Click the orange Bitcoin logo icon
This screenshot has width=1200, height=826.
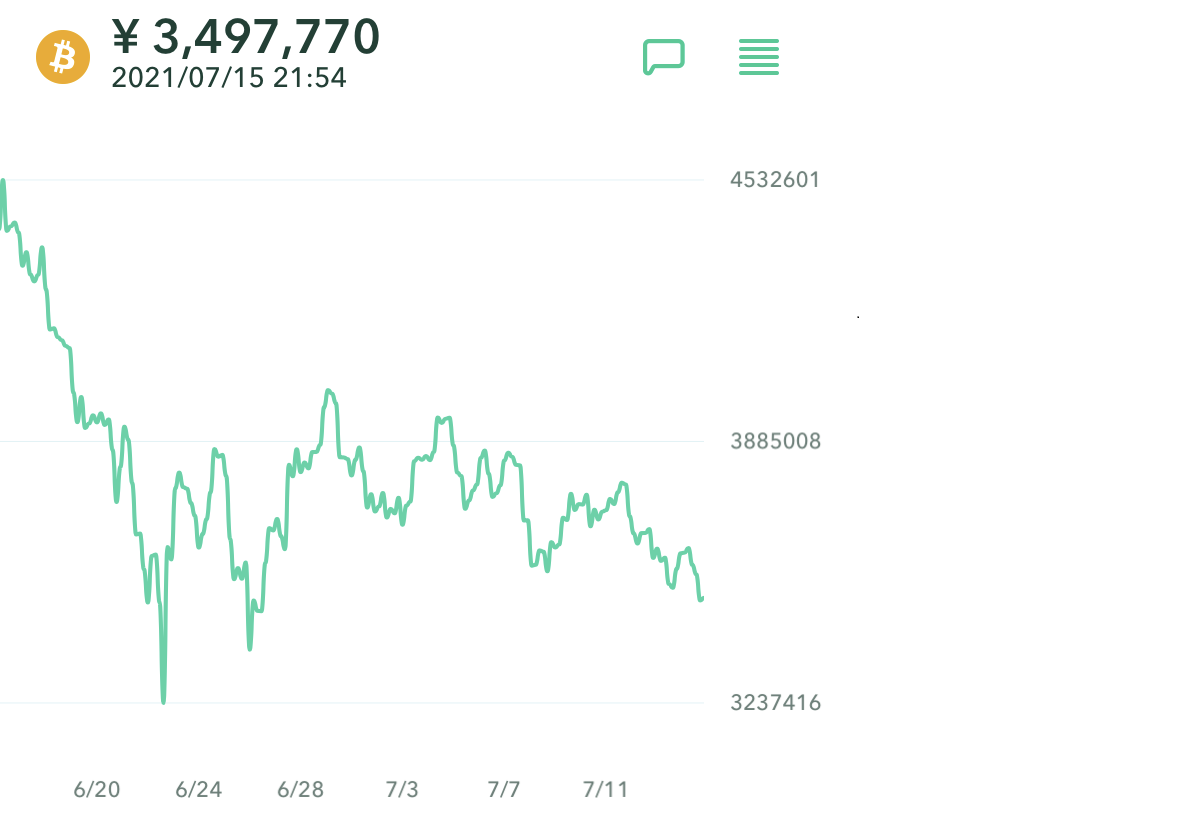pos(63,57)
